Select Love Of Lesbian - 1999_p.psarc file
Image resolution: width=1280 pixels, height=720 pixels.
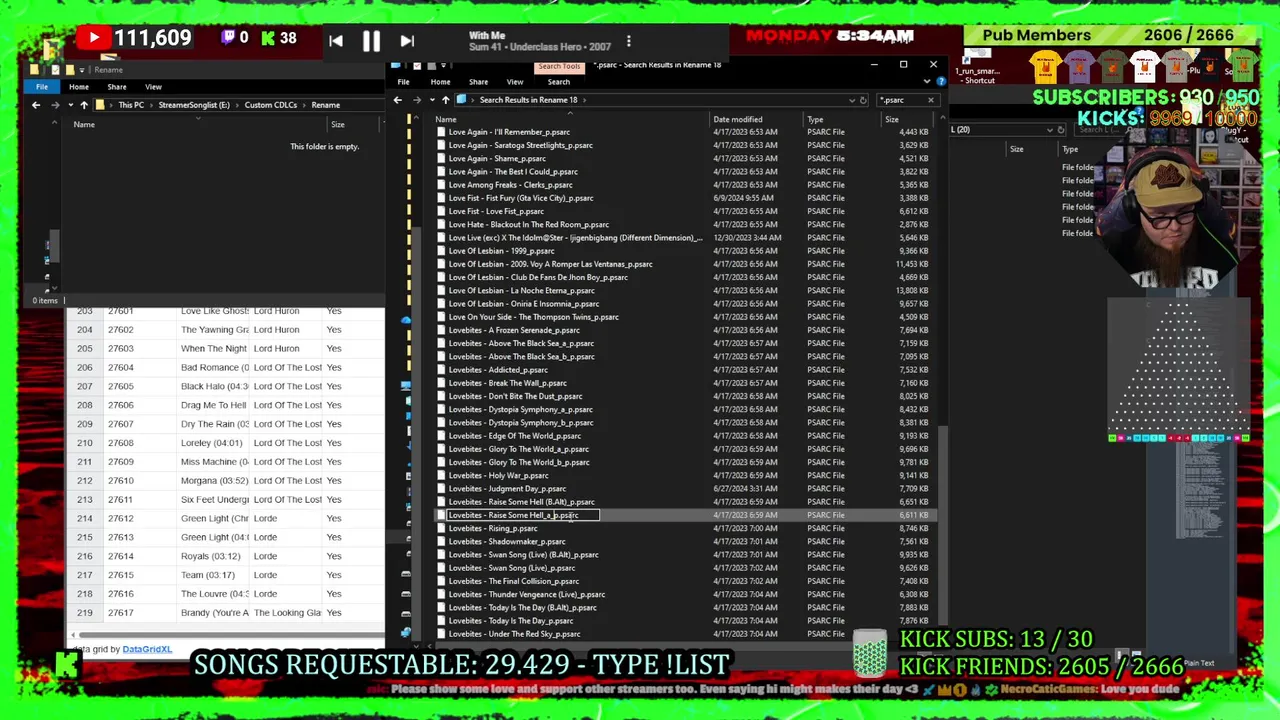[684, 251]
